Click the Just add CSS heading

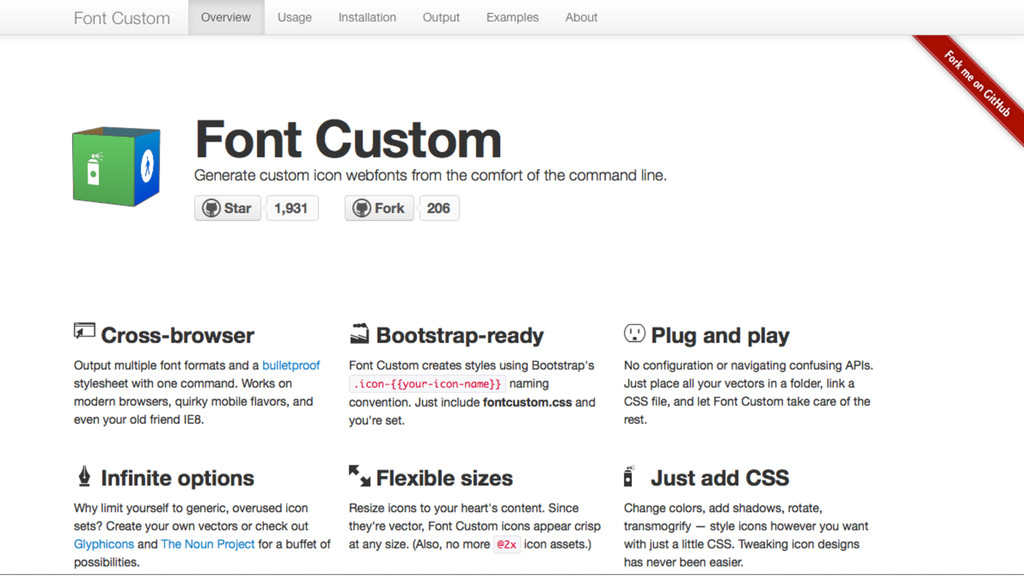pos(720,478)
